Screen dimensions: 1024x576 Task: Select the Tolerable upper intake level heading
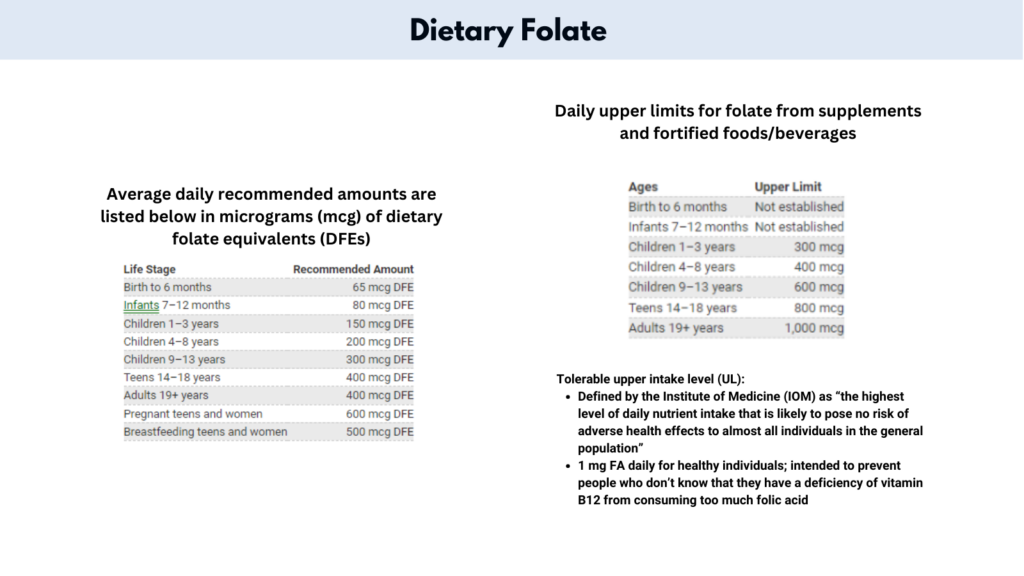click(650, 379)
